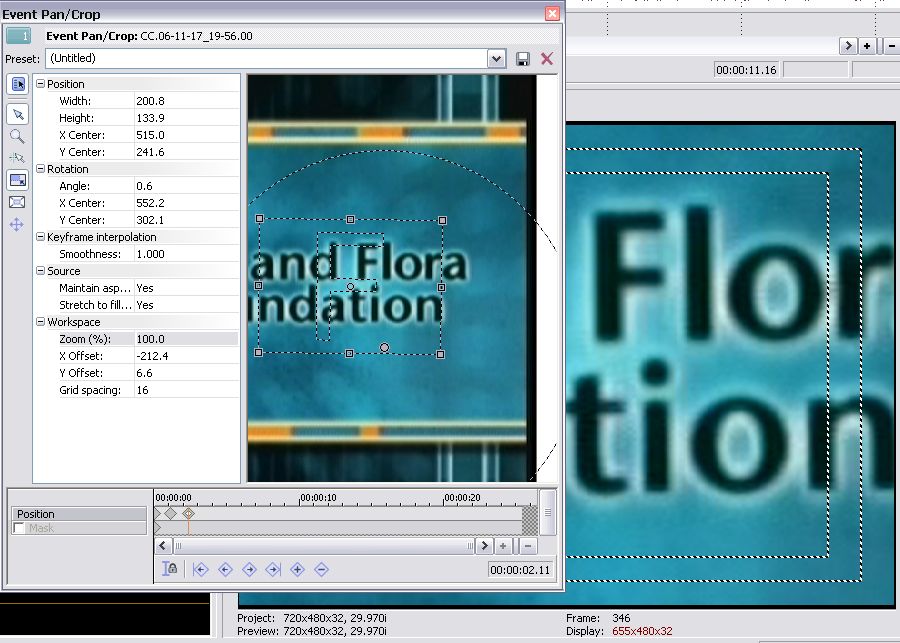Enable the Mask checkbox
The height and width of the screenshot is (643, 900).
(x=19, y=528)
